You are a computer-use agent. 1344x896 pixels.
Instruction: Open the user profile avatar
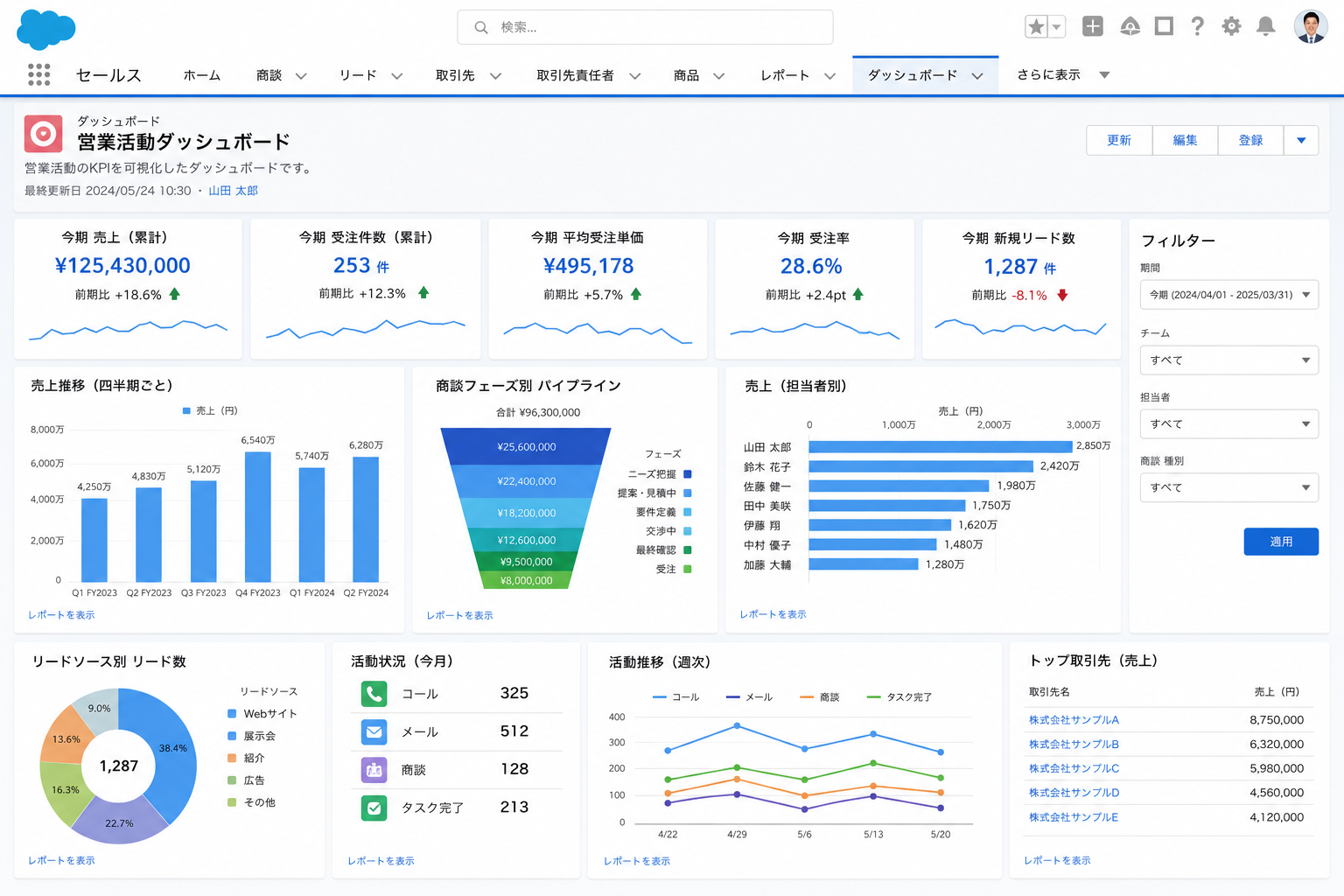pos(1311,26)
